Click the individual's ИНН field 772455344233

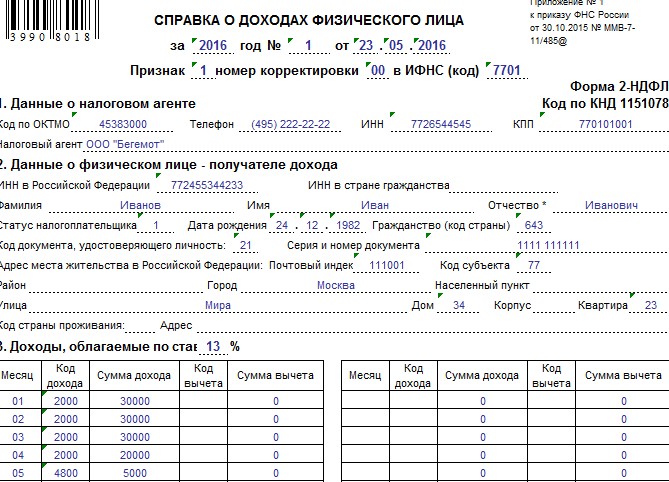coord(207,185)
